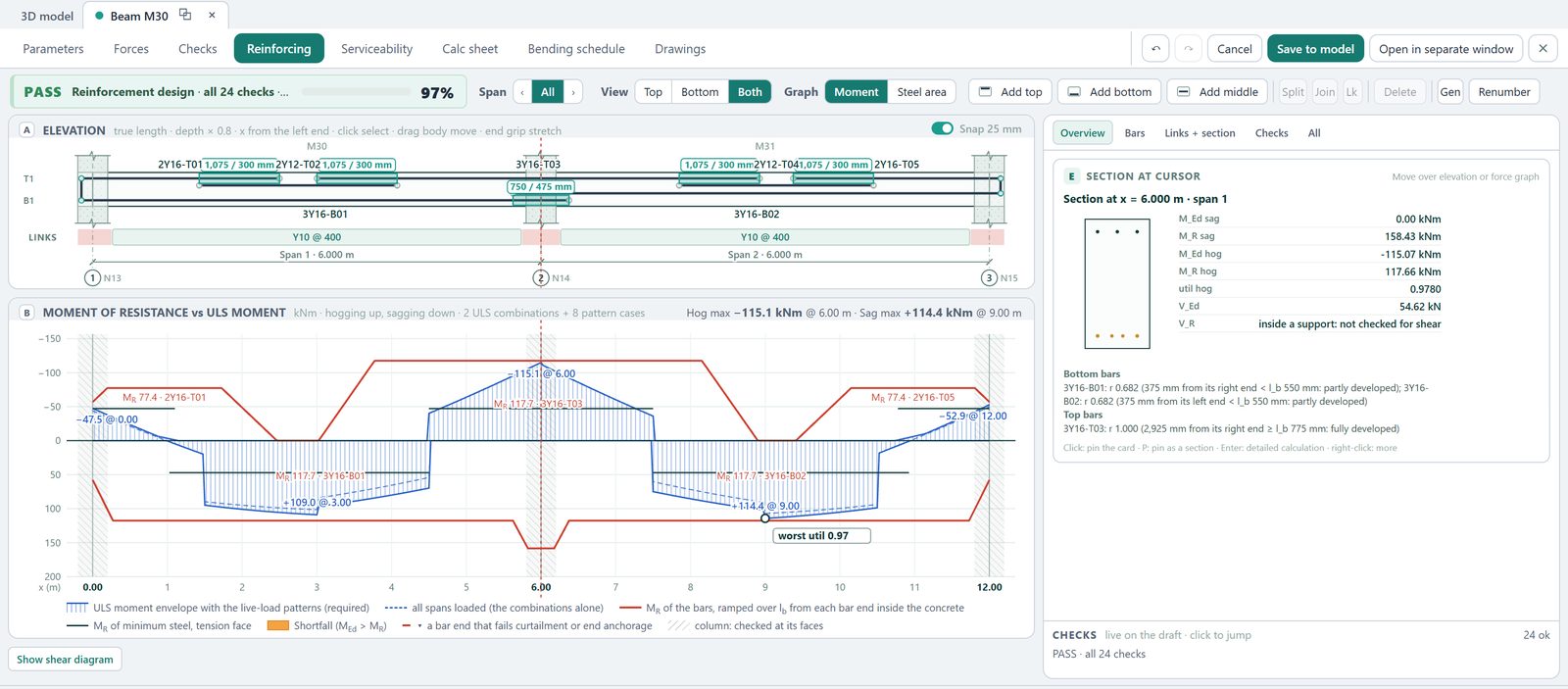Open the Checks tab in the top menu
The image size is (1568, 689).
point(198,49)
